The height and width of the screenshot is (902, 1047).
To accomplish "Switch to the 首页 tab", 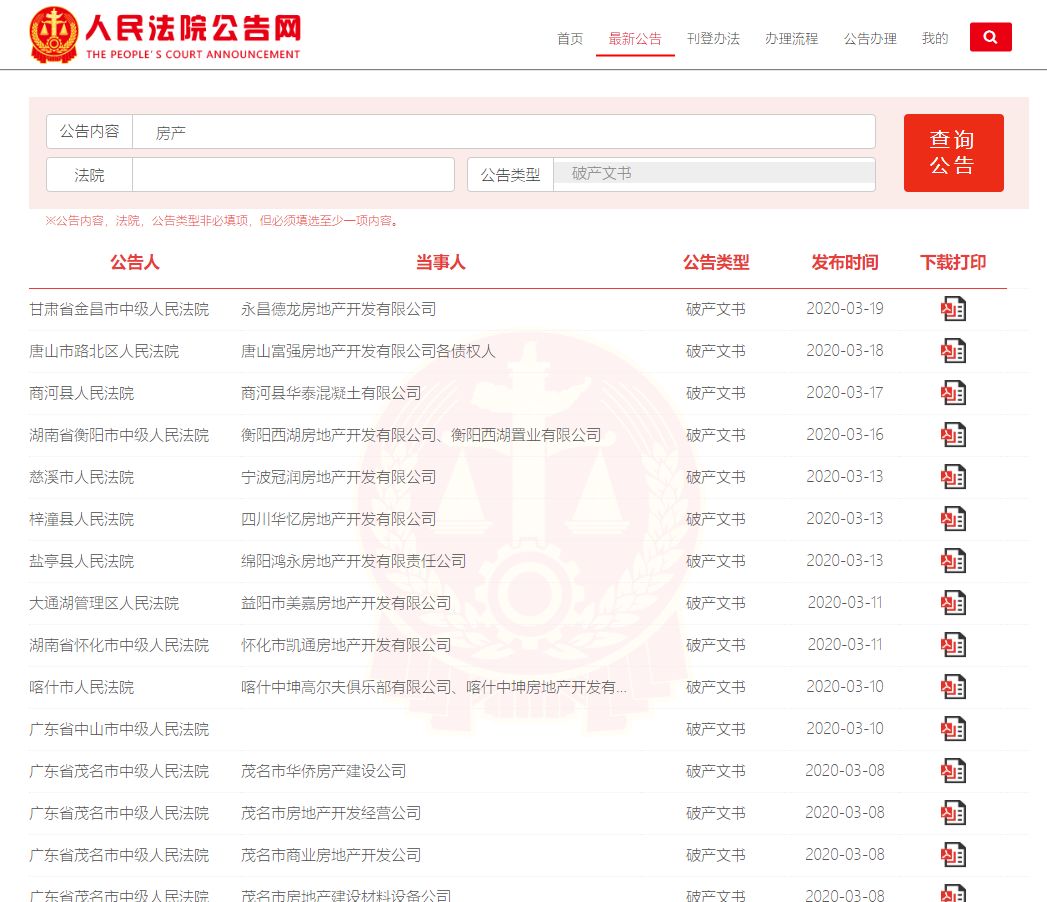I will (x=569, y=39).
